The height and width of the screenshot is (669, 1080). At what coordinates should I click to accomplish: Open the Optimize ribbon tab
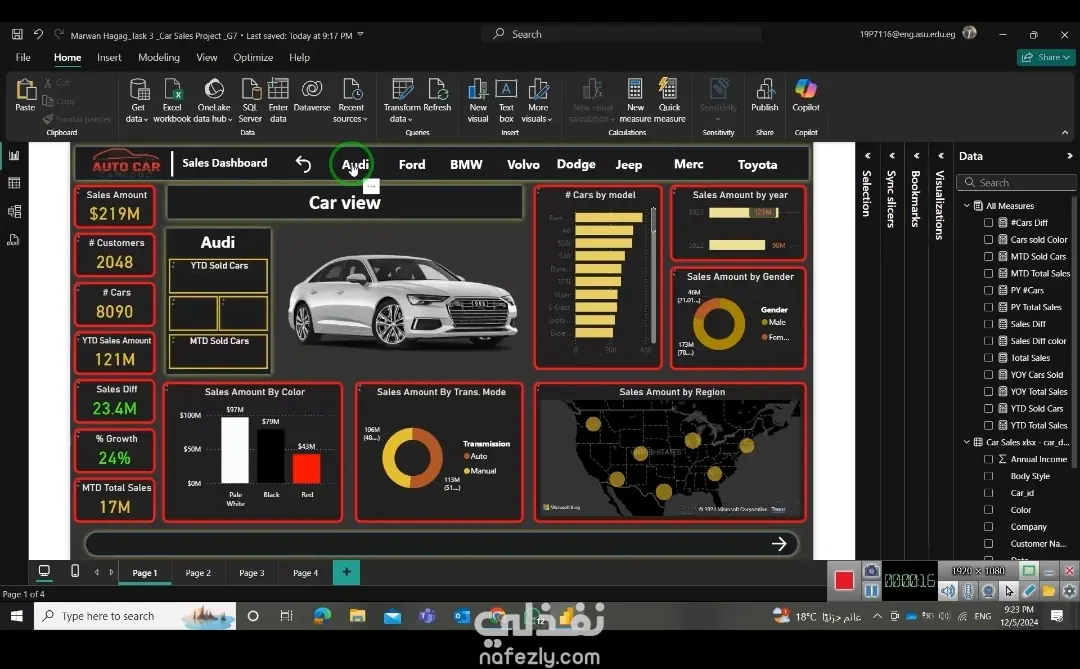pos(253,57)
